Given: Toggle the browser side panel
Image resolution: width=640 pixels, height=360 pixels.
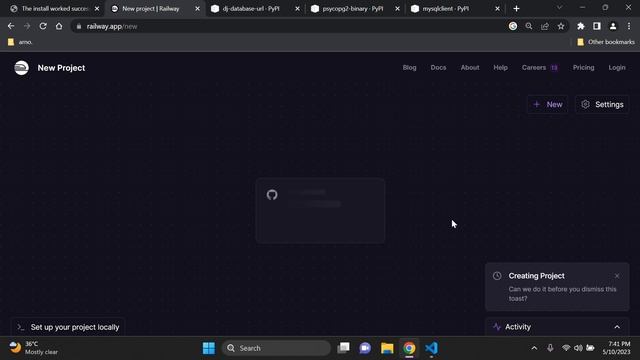Looking at the screenshot, I should click(x=597, y=26).
